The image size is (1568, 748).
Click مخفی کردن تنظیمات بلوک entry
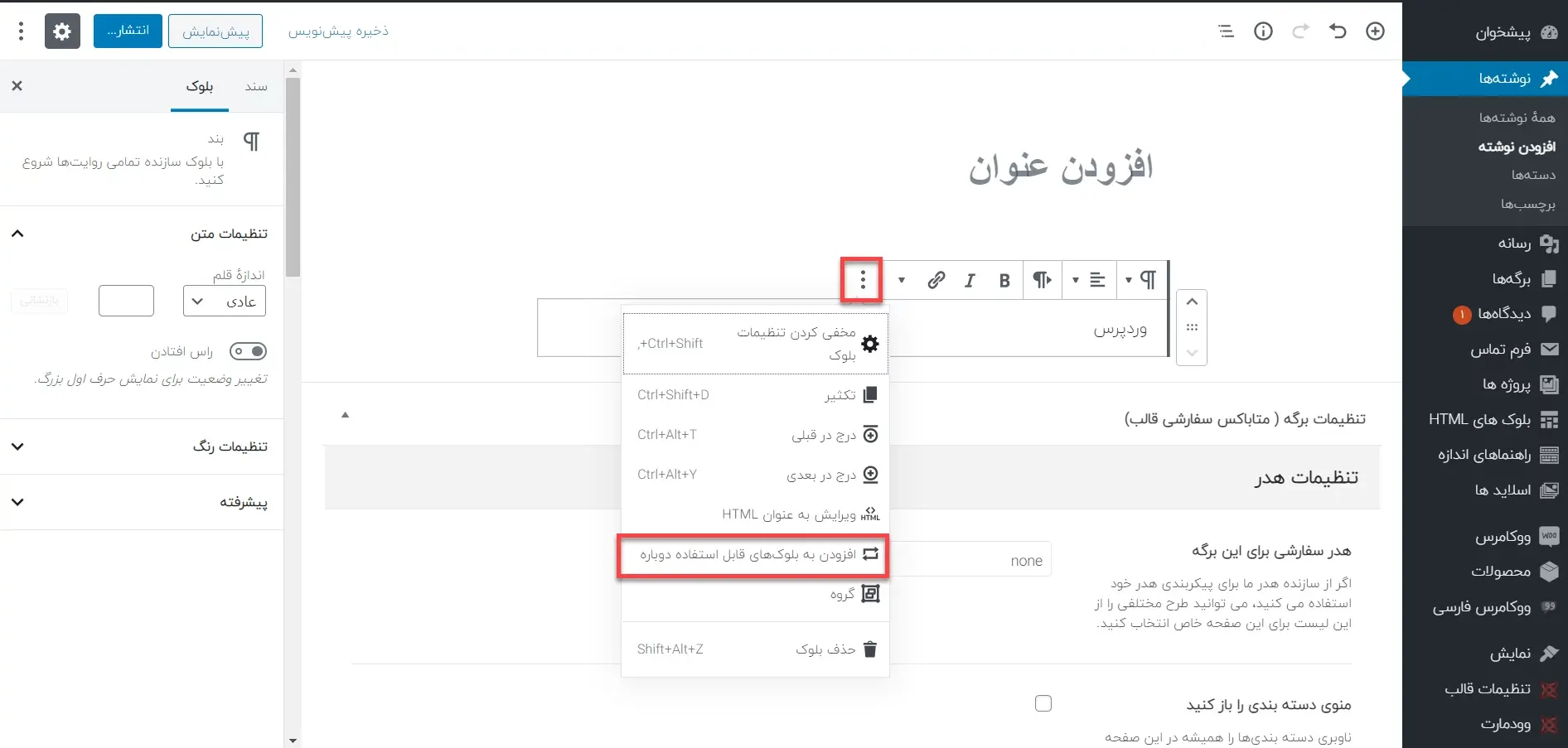point(755,344)
